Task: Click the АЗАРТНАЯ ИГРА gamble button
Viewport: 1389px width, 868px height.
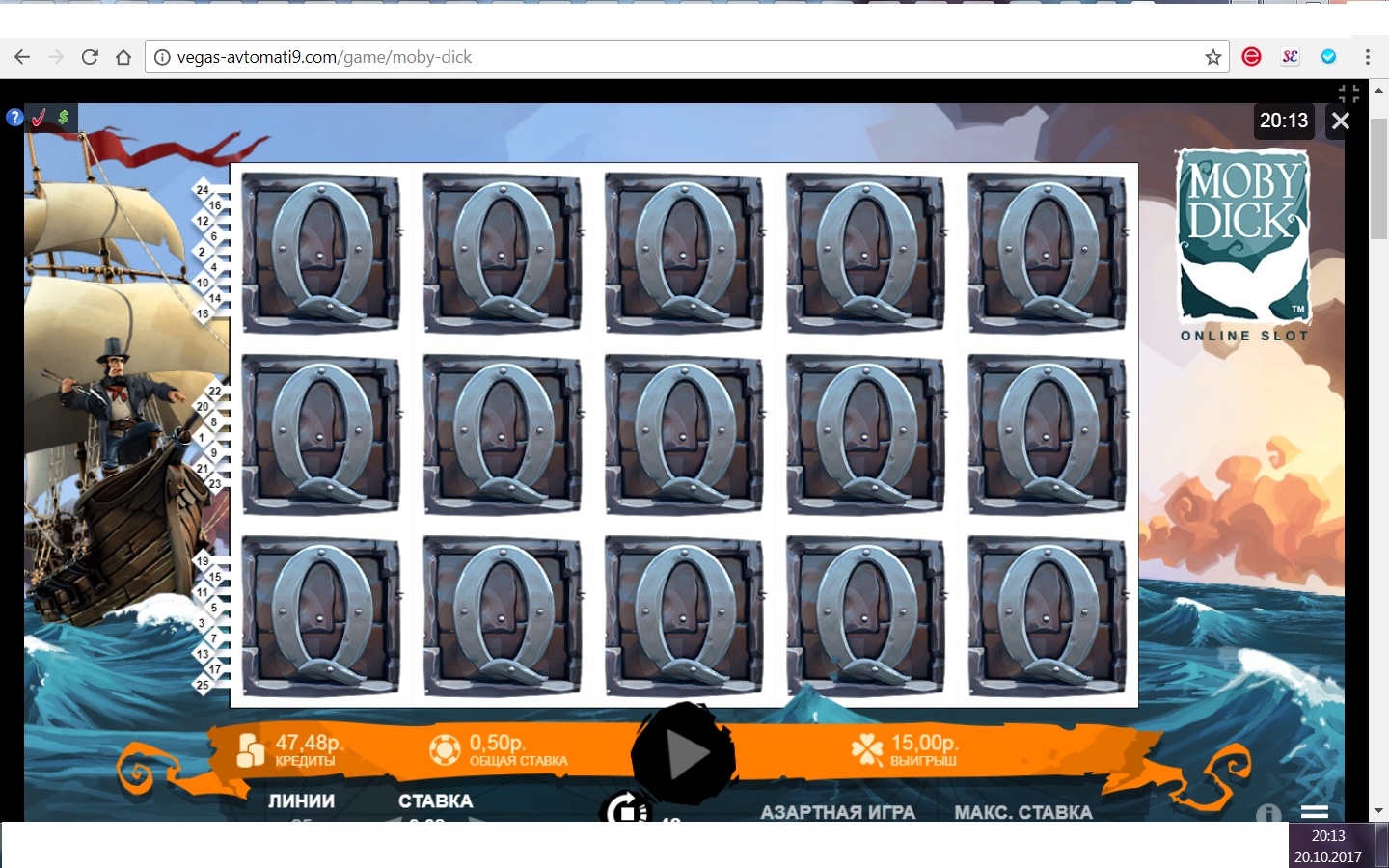Action: click(x=838, y=812)
